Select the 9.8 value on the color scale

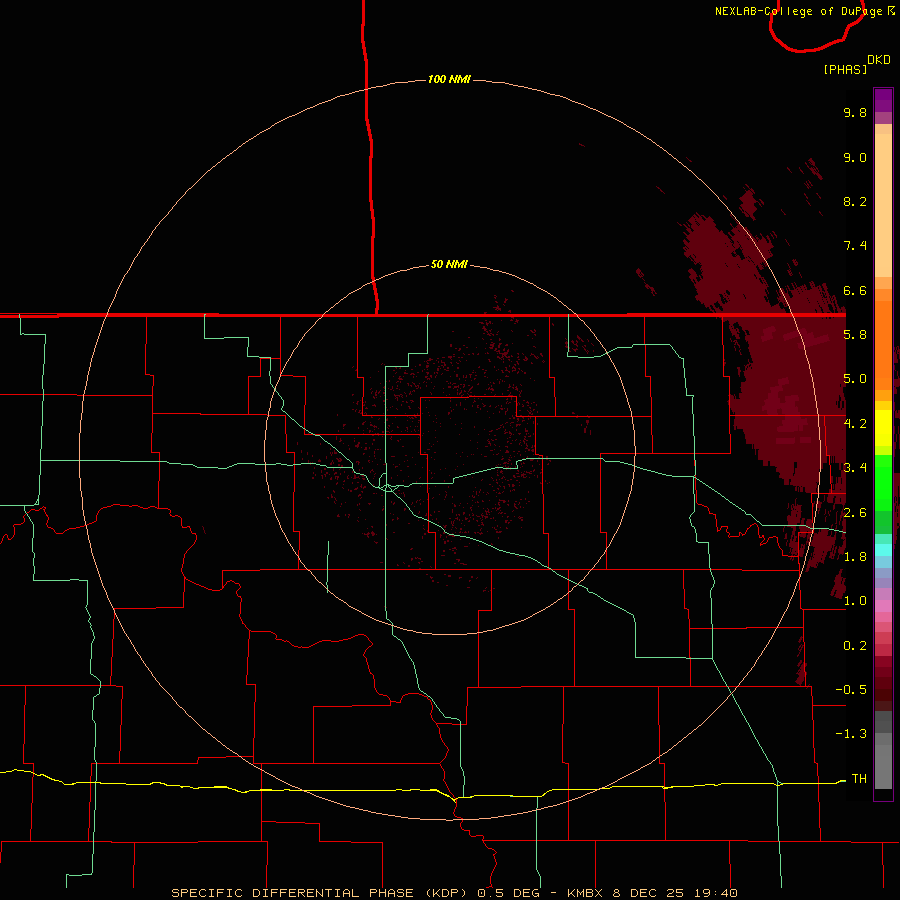[x=855, y=112]
